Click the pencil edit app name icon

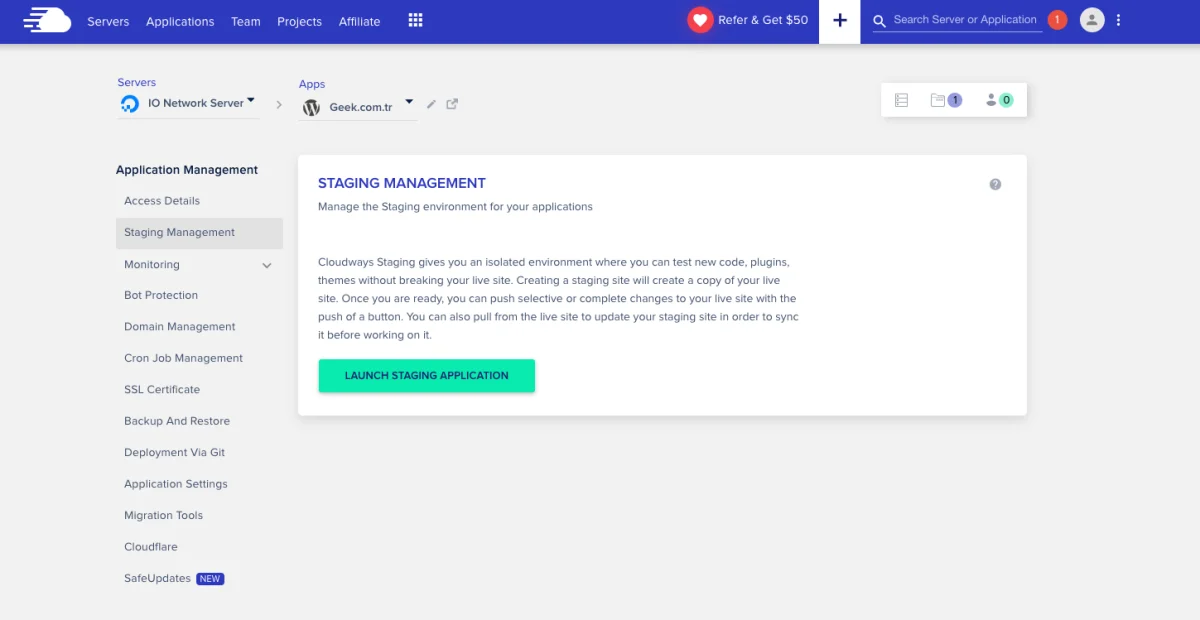click(431, 104)
